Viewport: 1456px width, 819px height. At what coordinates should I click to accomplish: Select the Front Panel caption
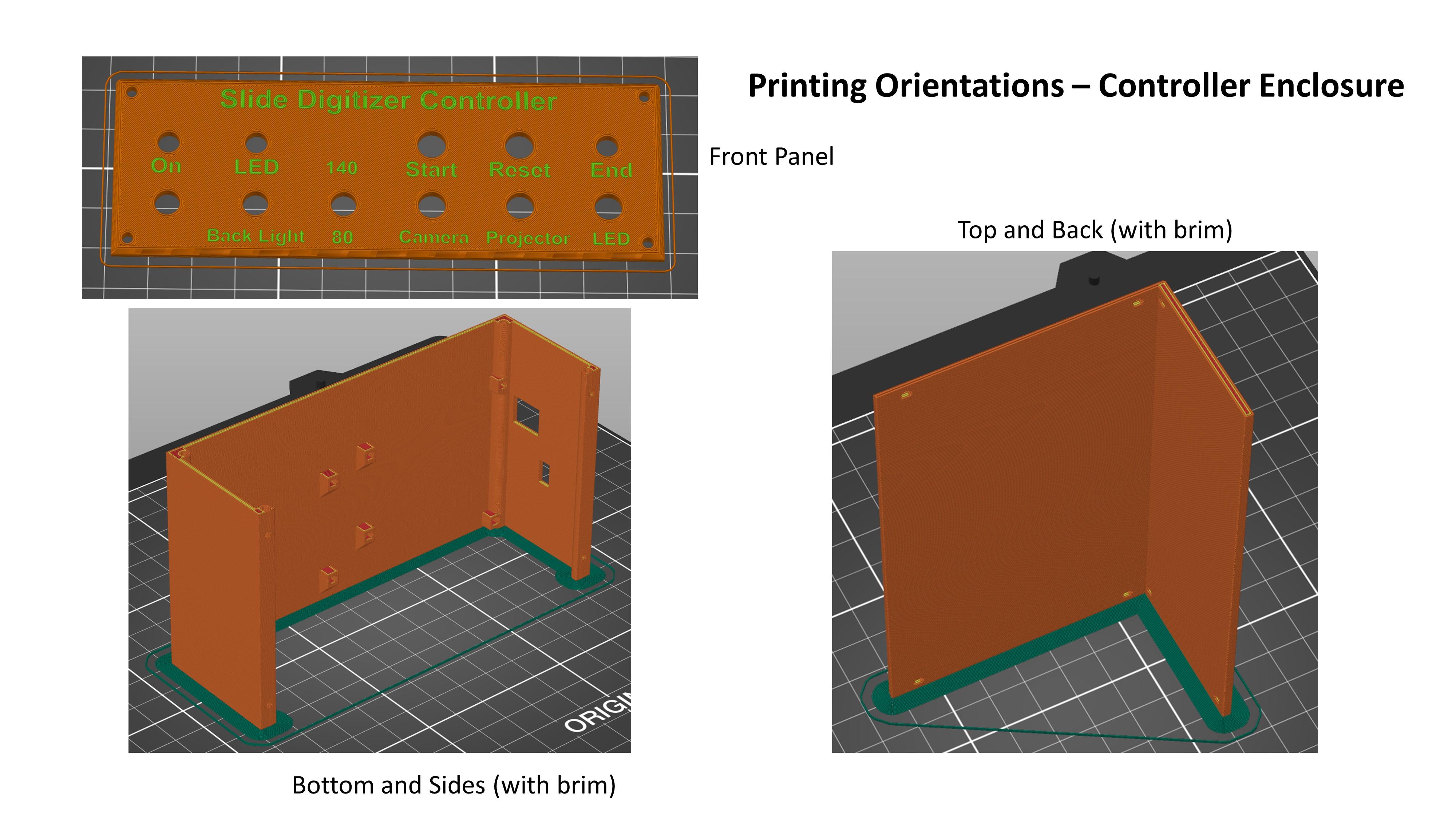click(771, 157)
